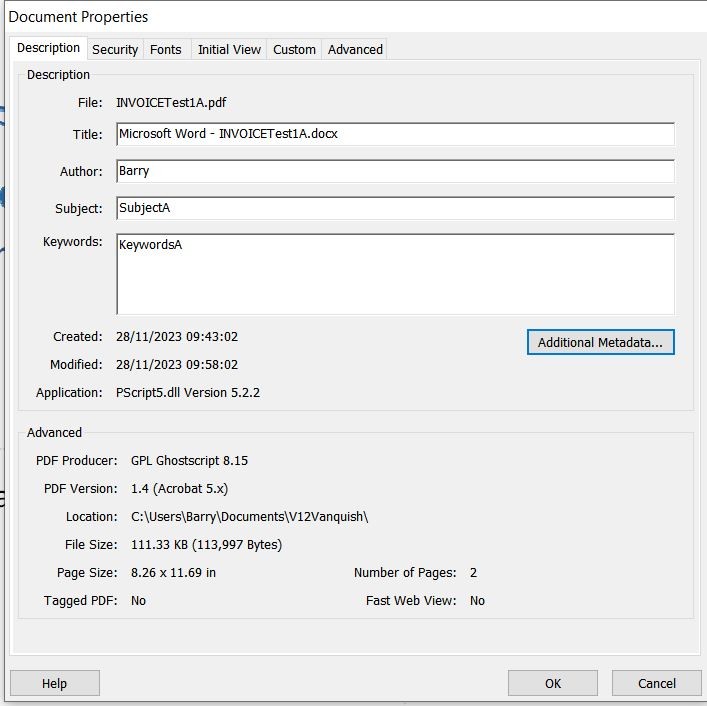Open the Security tab
This screenshot has height=706, width=707.
[x=115, y=50]
